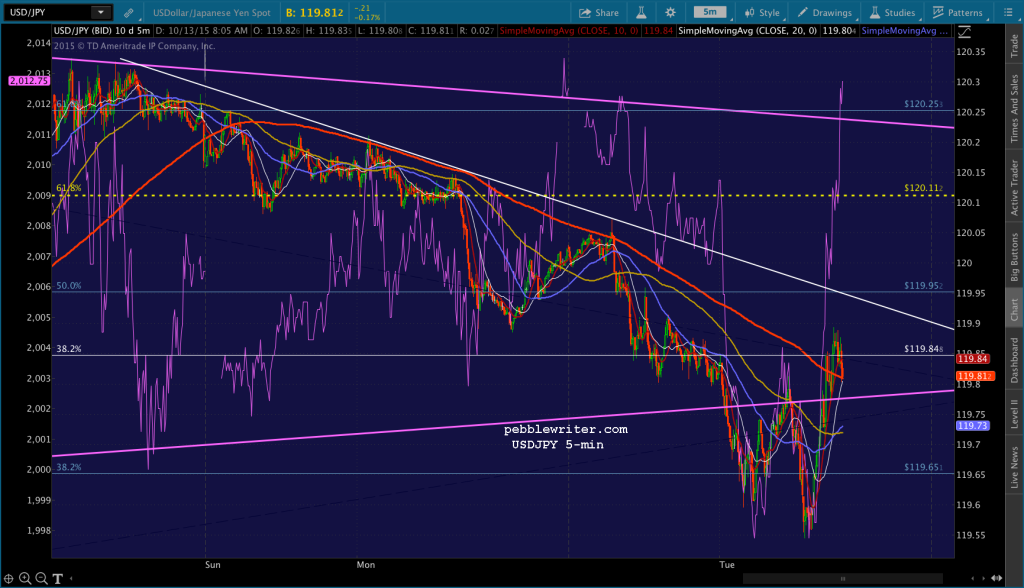Viewport: 1024px width, 588px height.
Task: Open the Level II side tab
Action: pos(1014,414)
